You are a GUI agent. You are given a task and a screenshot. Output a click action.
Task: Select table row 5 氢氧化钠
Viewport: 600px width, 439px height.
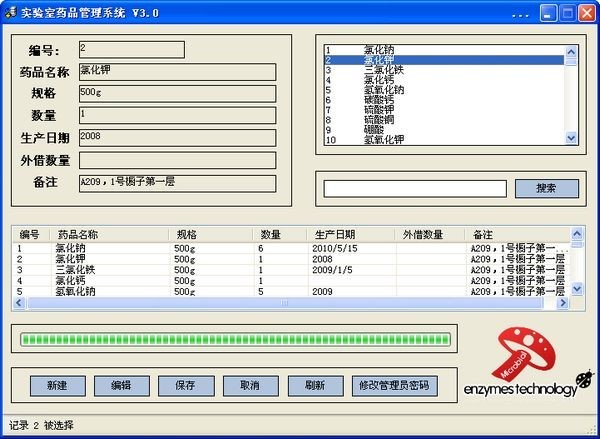[x=291, y=291]
